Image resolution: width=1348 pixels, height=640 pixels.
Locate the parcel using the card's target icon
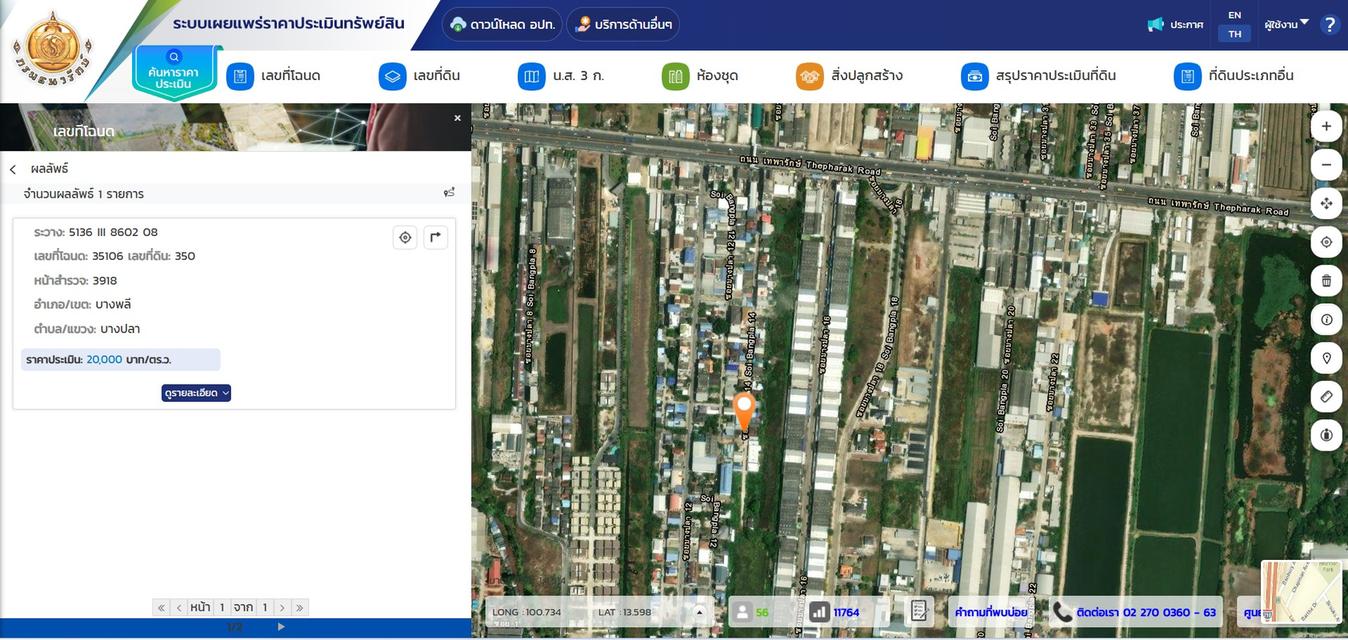(x=405, y=237)
